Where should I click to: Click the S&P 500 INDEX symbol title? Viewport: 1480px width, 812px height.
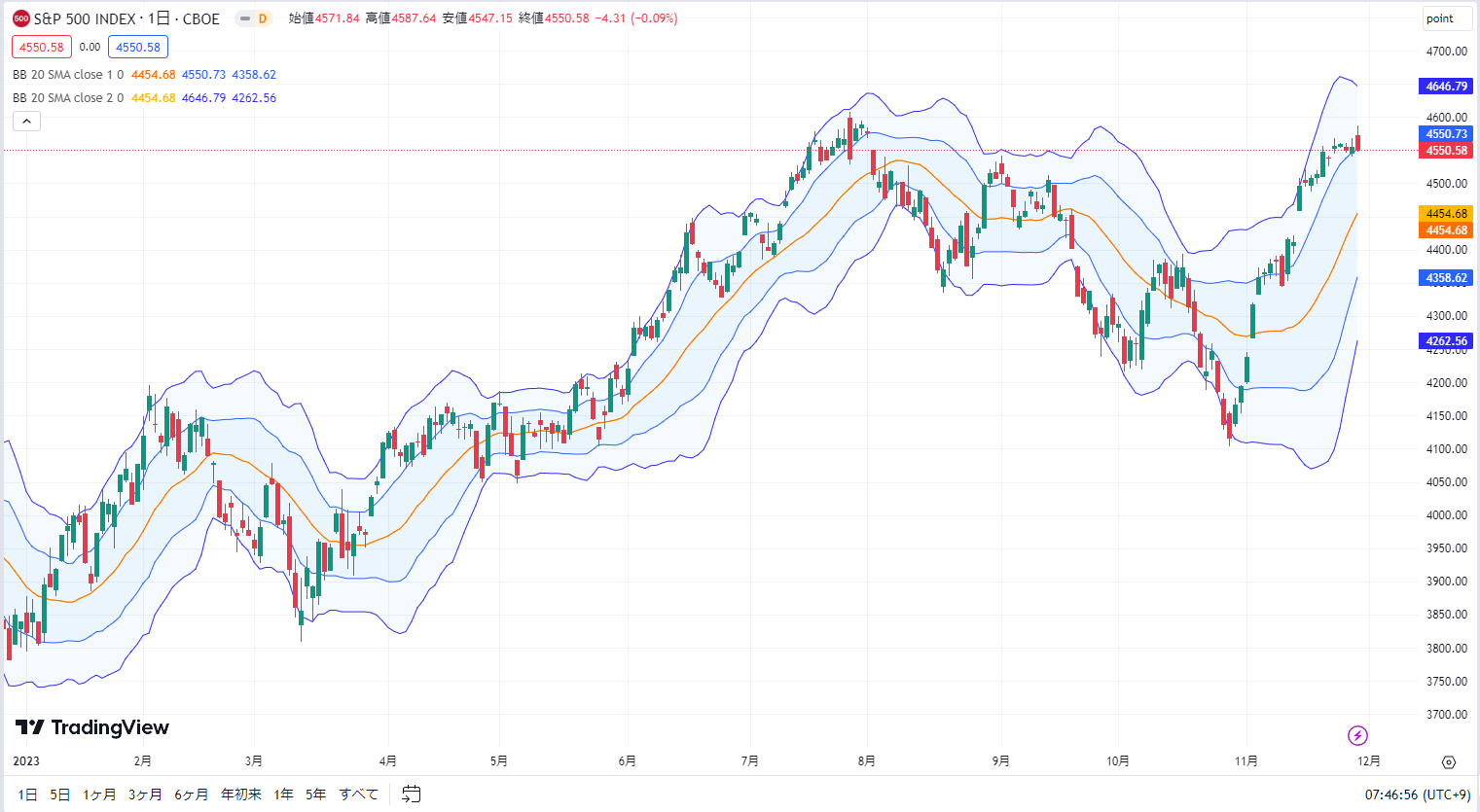[x=126, y=18]
